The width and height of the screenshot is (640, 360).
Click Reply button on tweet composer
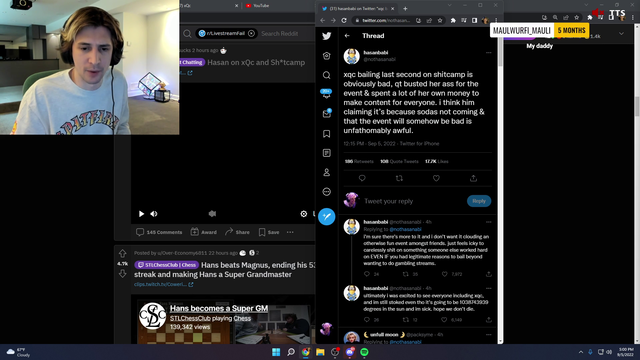[479, 201]
